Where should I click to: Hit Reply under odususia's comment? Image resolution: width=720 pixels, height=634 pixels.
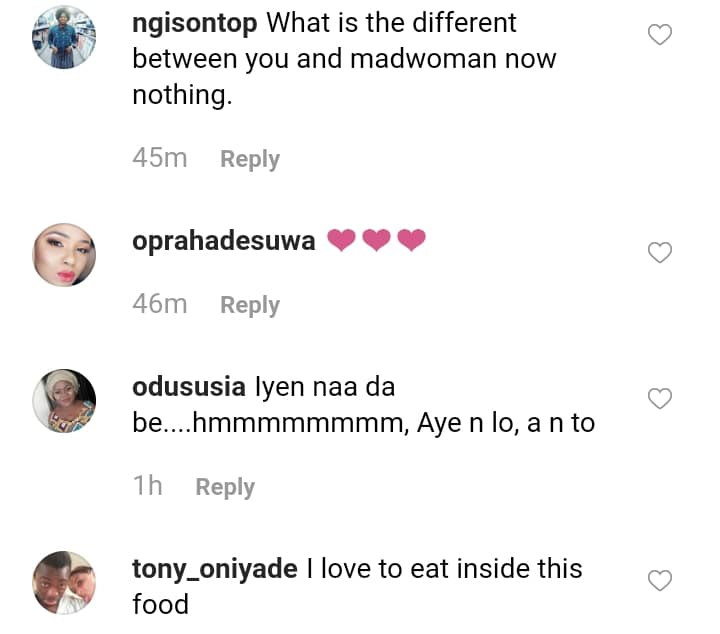coord(225,487)
